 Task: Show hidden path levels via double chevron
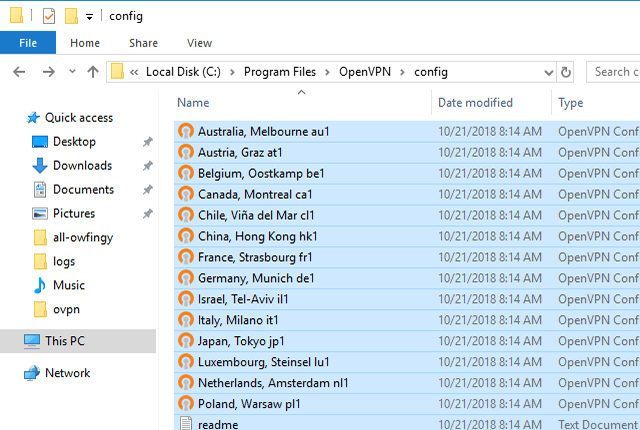pyautogui.click(x=134, y=72)
